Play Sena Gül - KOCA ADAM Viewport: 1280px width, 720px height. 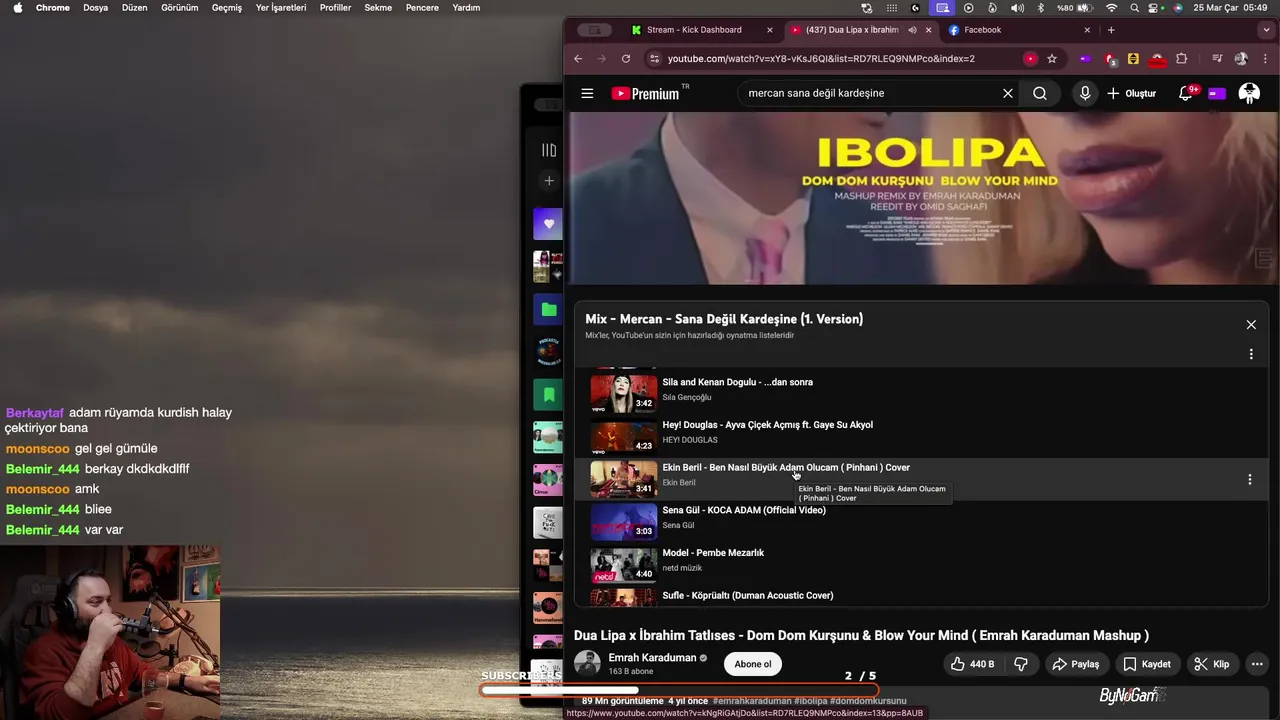743,510
